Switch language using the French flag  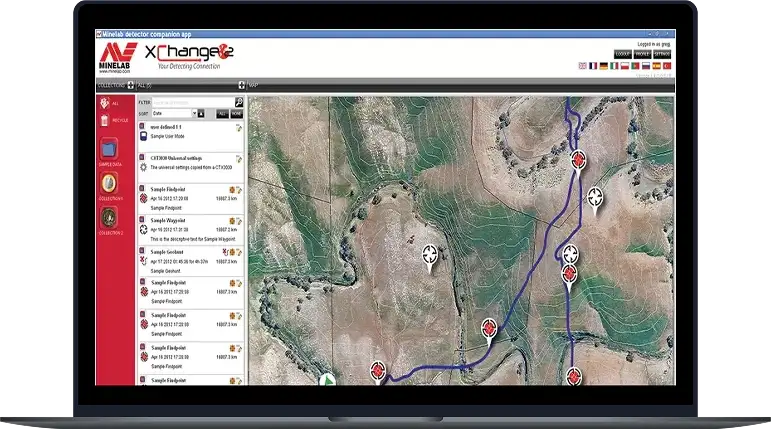pos(593,66)
